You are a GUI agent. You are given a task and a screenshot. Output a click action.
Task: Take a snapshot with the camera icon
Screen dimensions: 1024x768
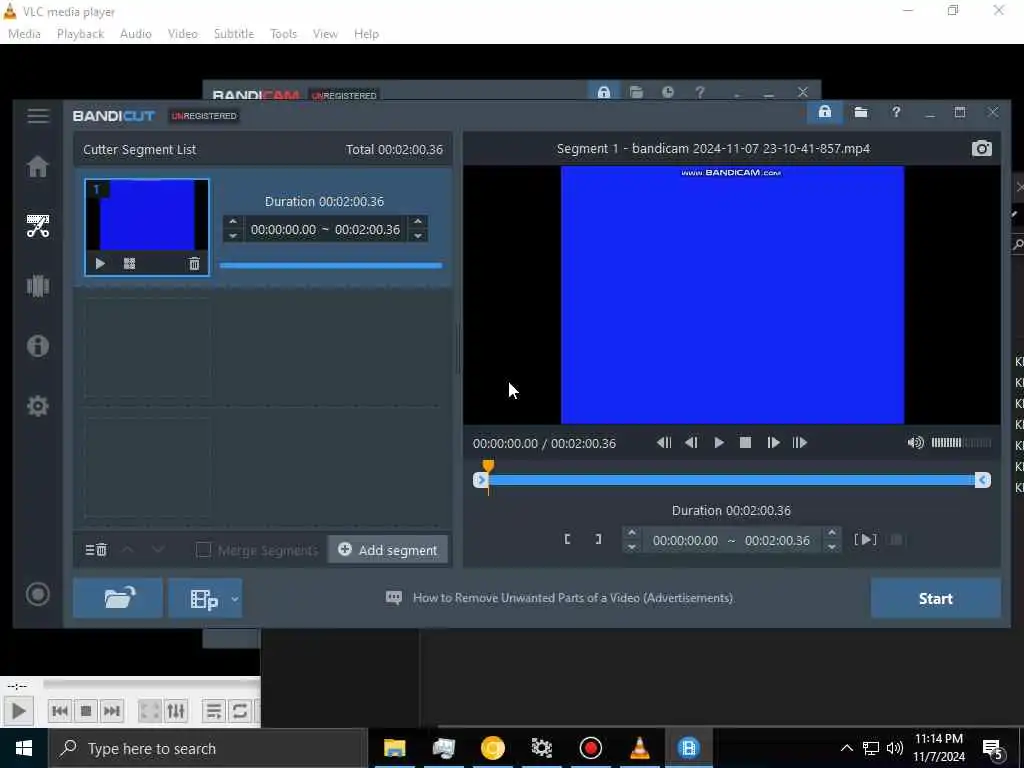point(981,148)
